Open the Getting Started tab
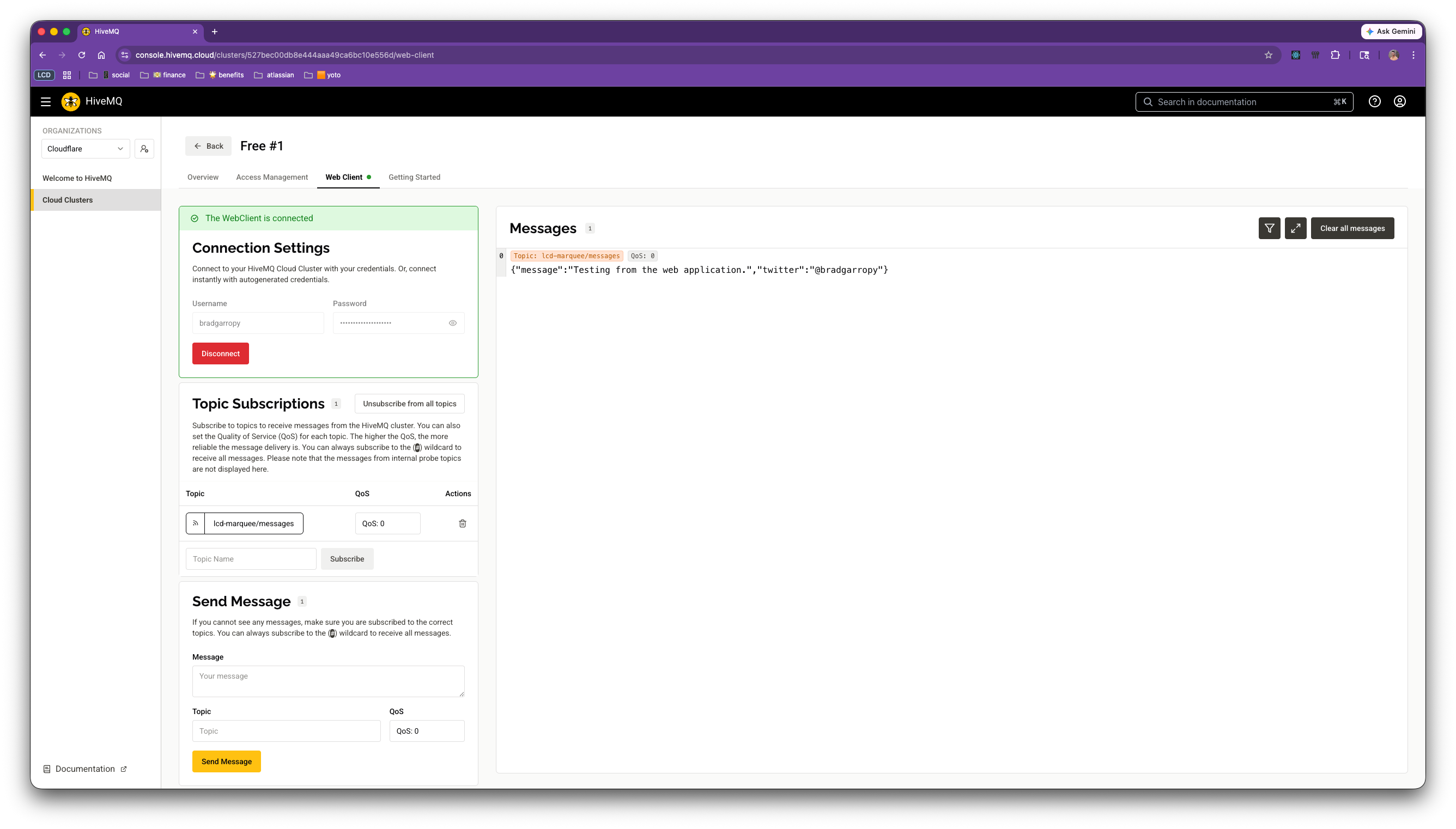The image size is (1456, 829). 414,177
